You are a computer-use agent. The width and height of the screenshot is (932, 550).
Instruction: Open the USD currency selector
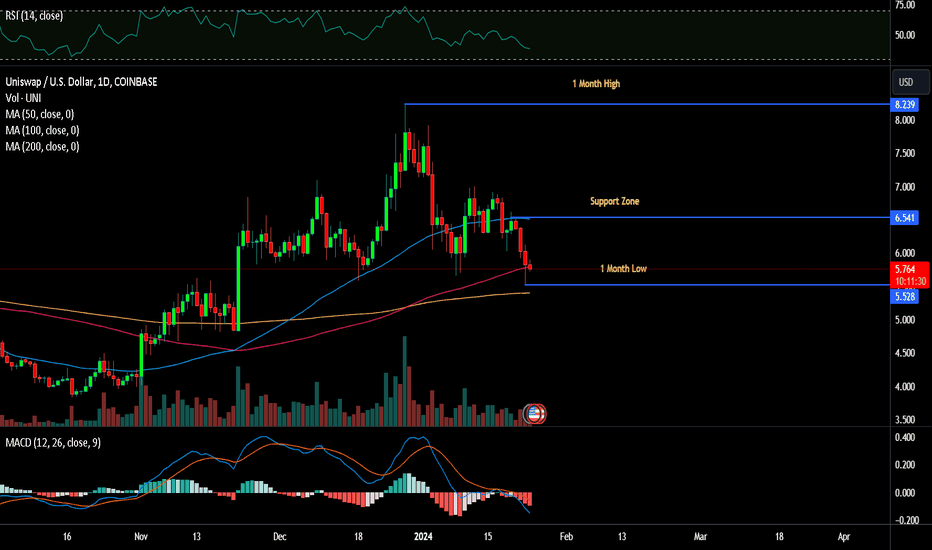pyautogui.click(x=910, y=82)
